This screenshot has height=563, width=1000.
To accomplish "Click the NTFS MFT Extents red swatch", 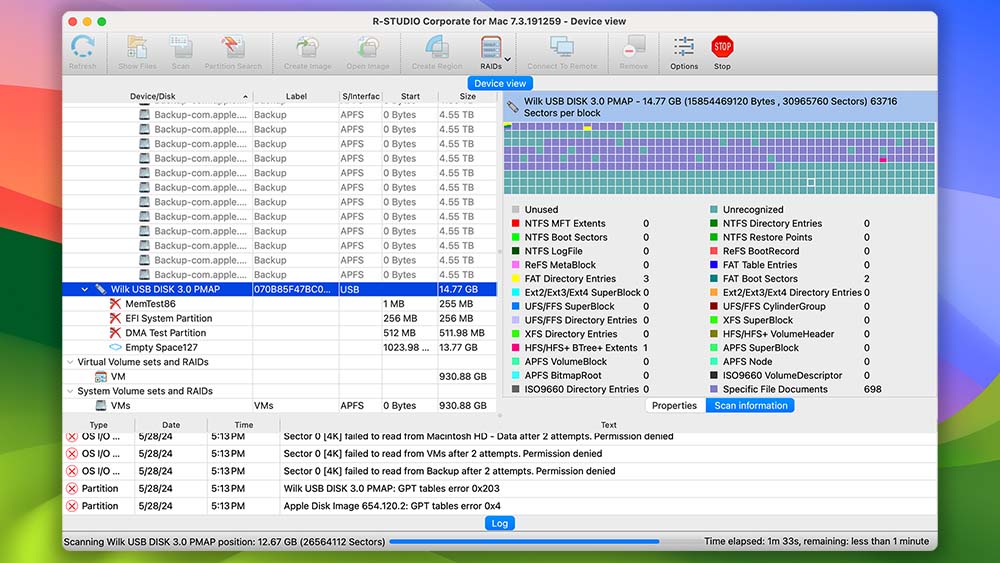I will pos(515,224).
